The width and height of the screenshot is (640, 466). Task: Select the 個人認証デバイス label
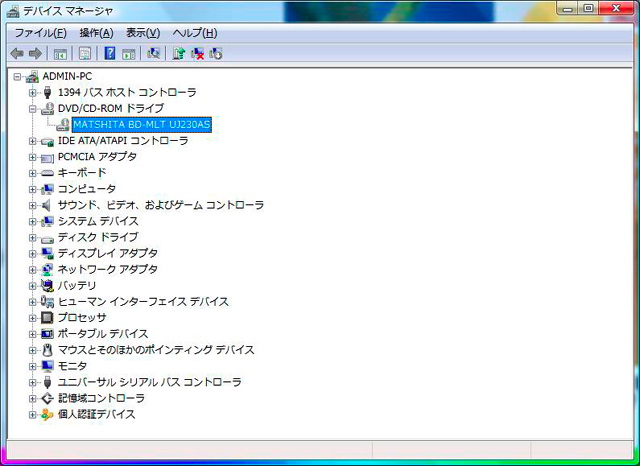(96, 415)
